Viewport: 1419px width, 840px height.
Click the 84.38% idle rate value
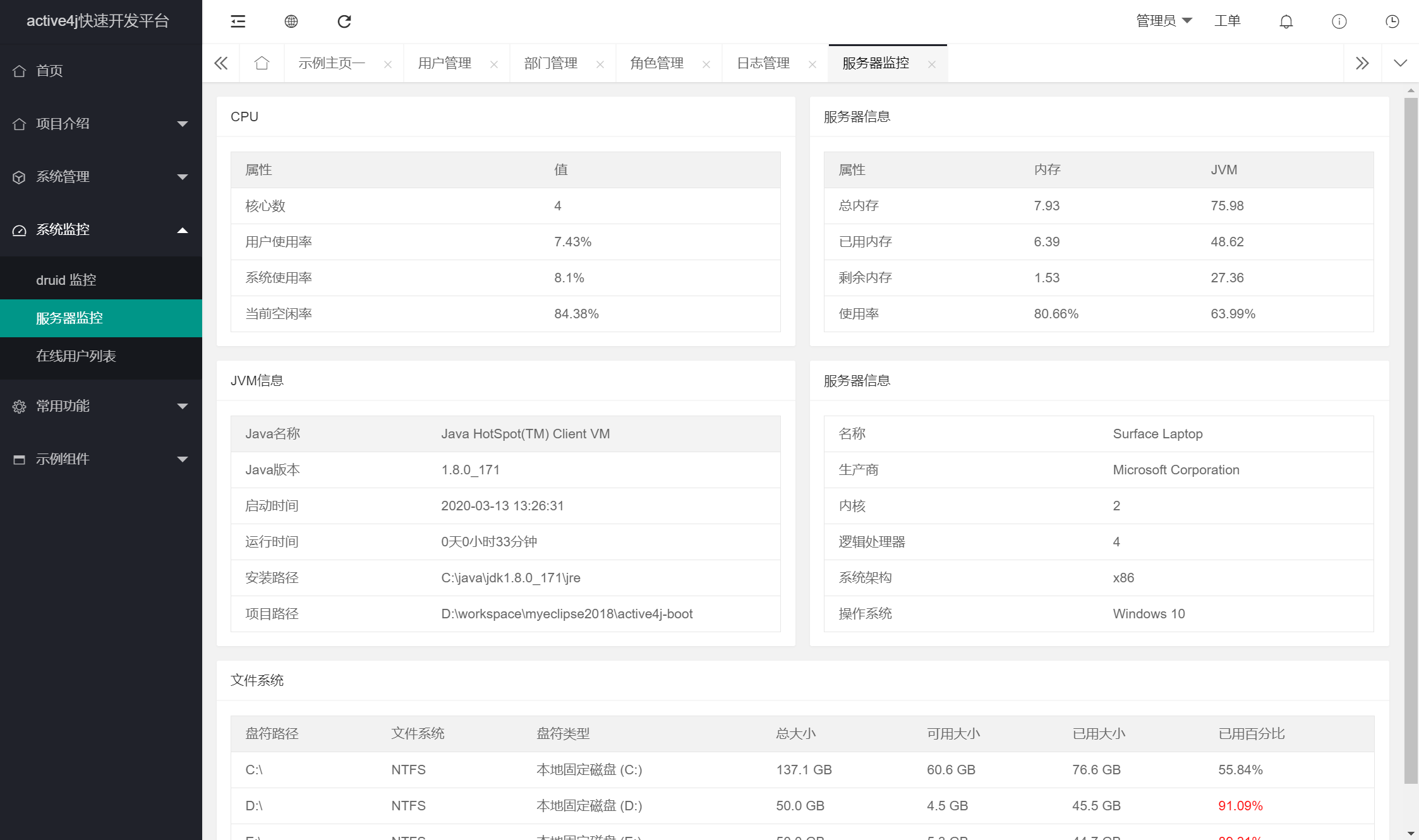point(576,314)
